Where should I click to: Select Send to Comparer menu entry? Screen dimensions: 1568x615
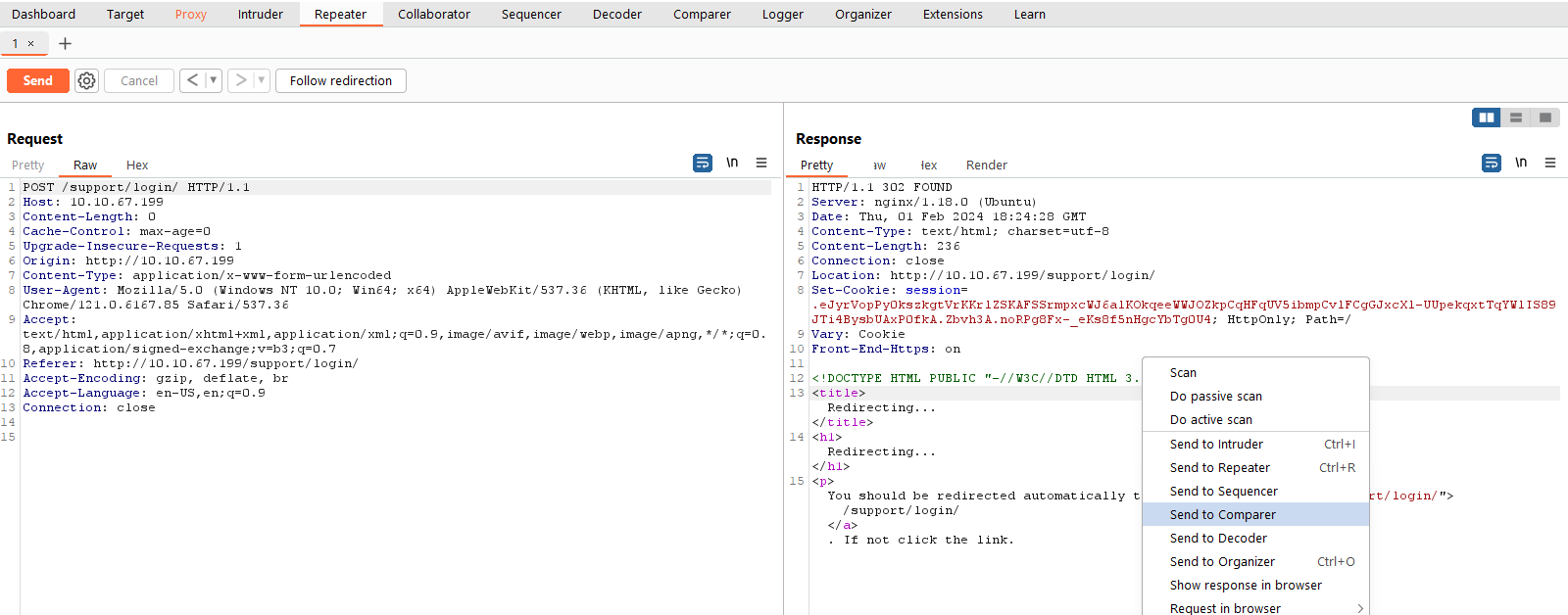coord(1255,515)
